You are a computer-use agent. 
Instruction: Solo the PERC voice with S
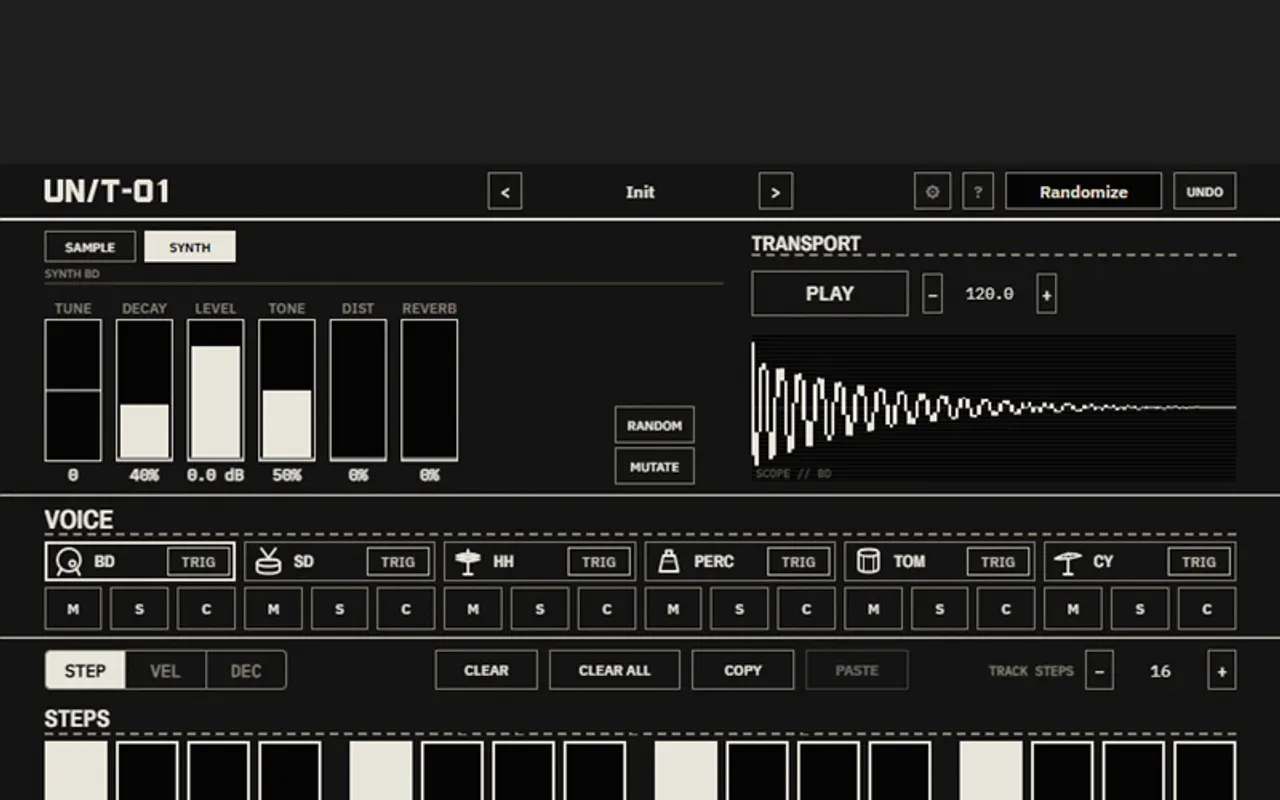pos(740,609)
